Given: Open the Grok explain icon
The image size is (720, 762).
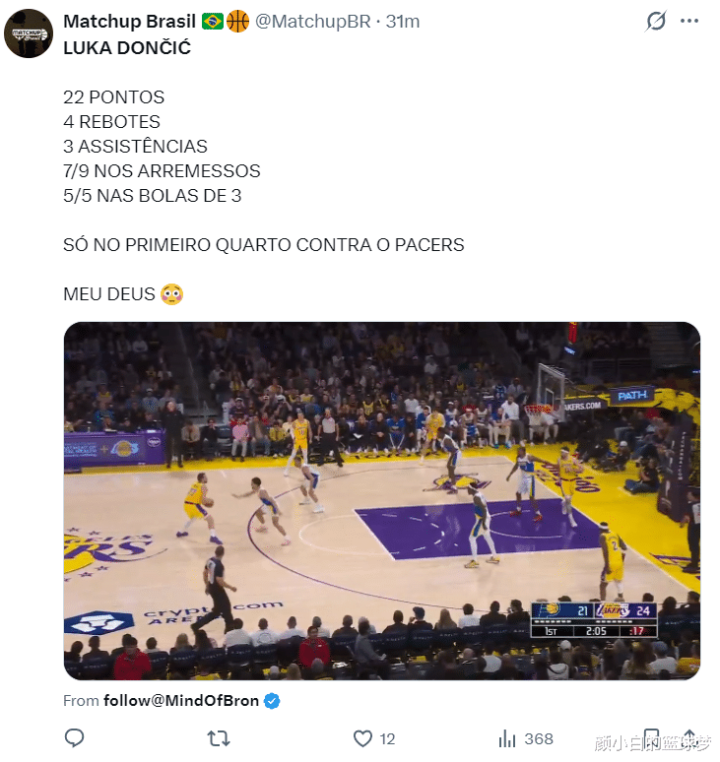Looking at the screenshot, I should 656,21.
